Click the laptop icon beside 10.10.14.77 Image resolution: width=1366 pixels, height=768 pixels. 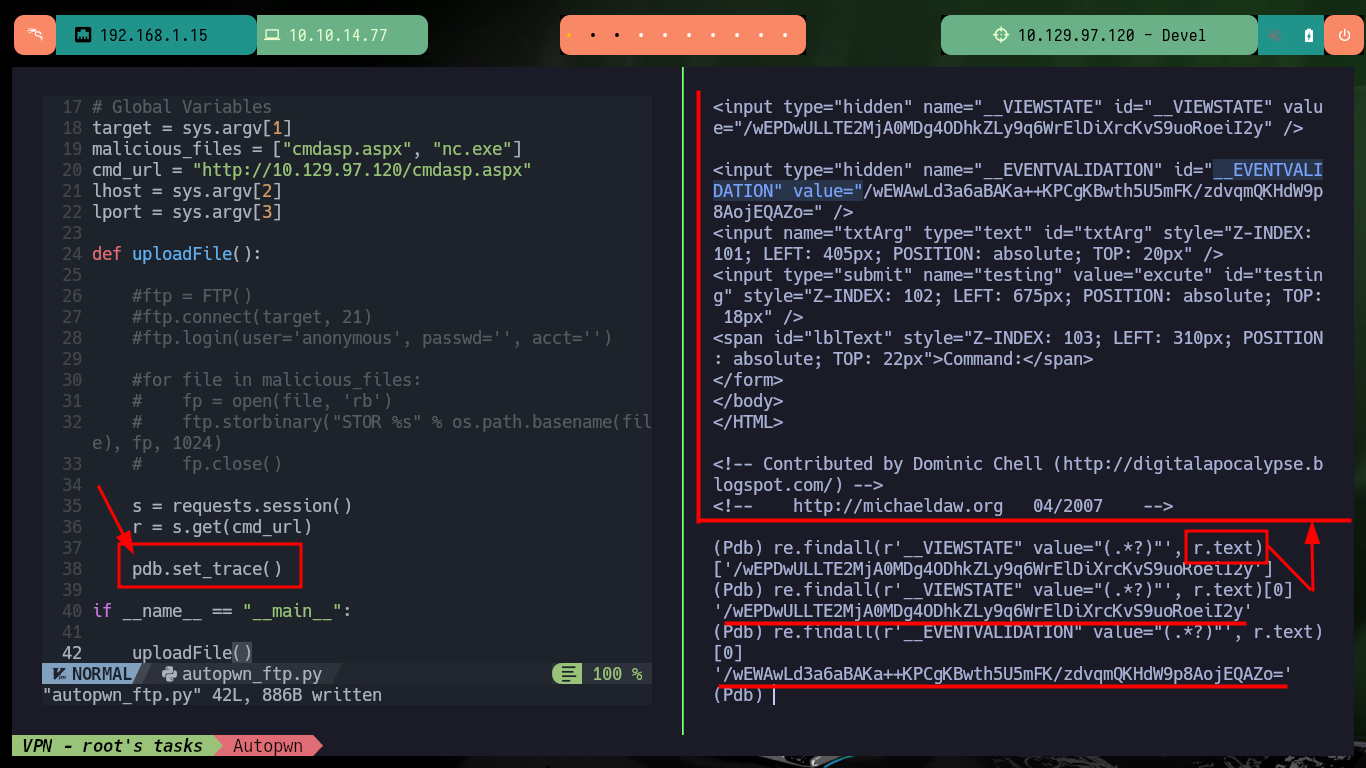pos(272,35)
